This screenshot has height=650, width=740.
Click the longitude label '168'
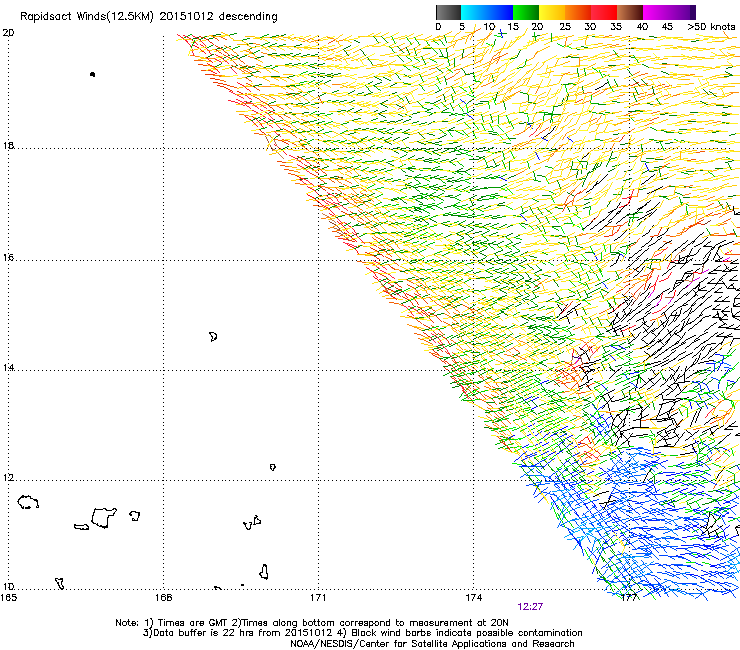163,598
